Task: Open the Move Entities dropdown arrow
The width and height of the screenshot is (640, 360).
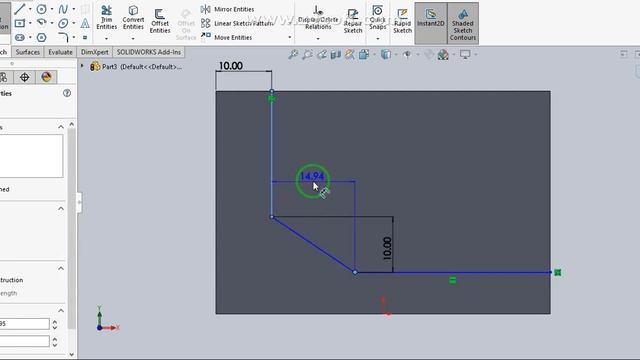Action: pyautogui.click(x=290, y=38)
